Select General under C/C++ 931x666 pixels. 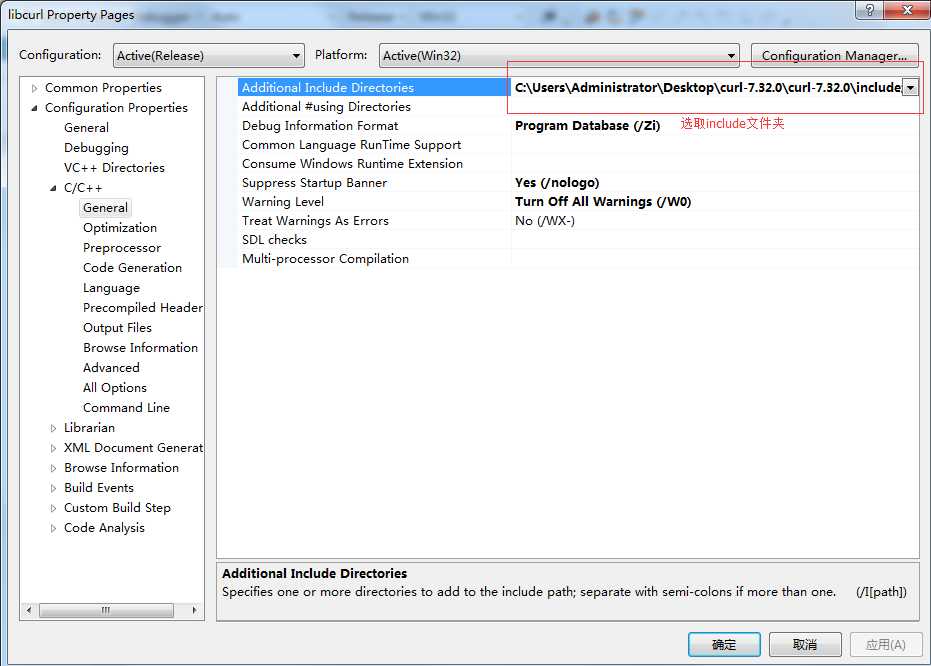(x=105, y=208)
